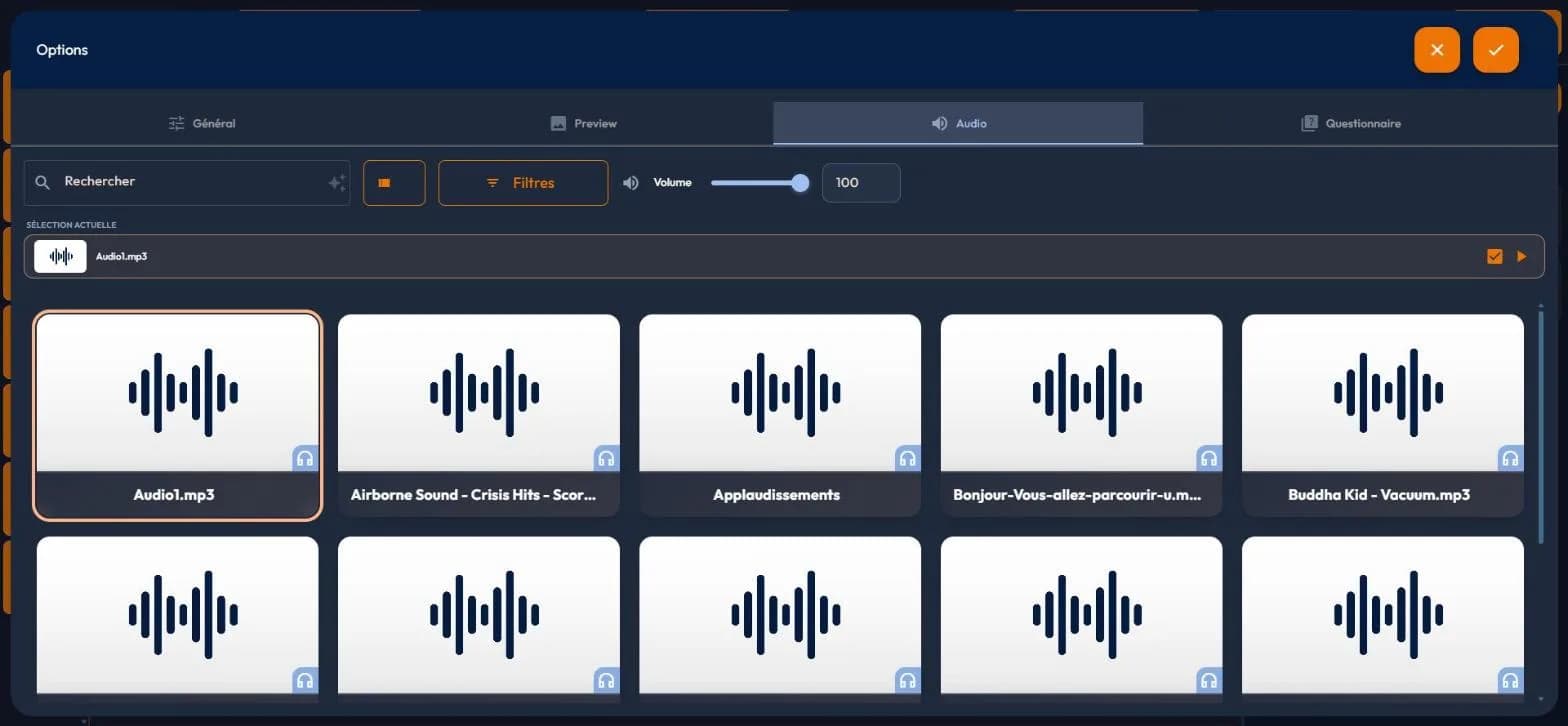Uncheck the current selection Audio1.mp3 checkbox
Viewport: 1568px width, 726px height.
click(1495, 257)
